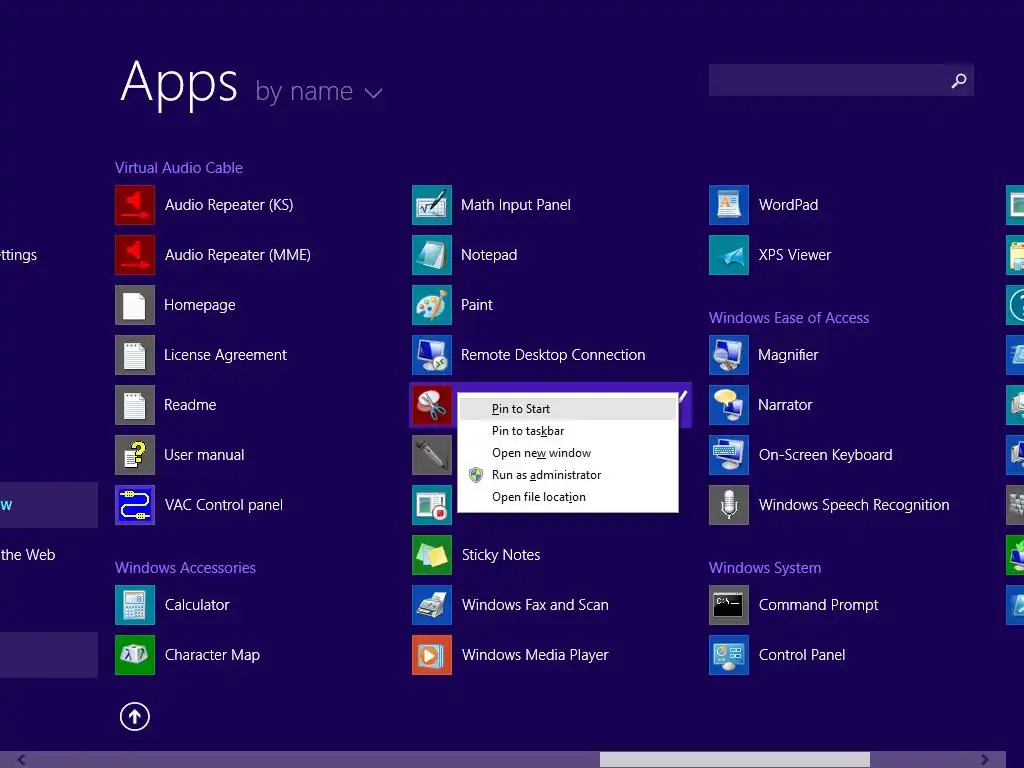Select Run as administrator

[x=568, y=475]
